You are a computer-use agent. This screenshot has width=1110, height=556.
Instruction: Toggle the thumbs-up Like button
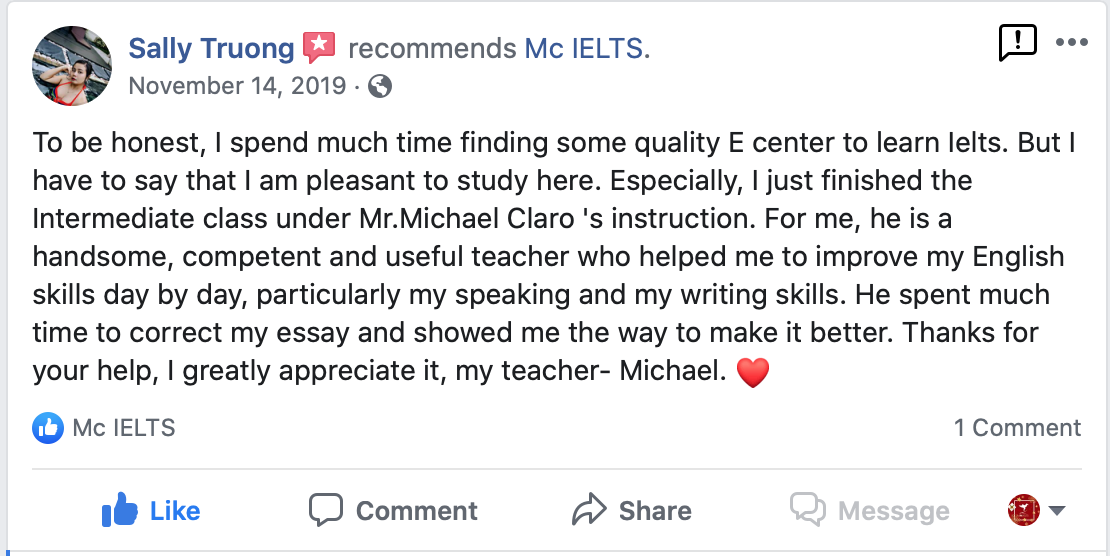coord(151,510)
